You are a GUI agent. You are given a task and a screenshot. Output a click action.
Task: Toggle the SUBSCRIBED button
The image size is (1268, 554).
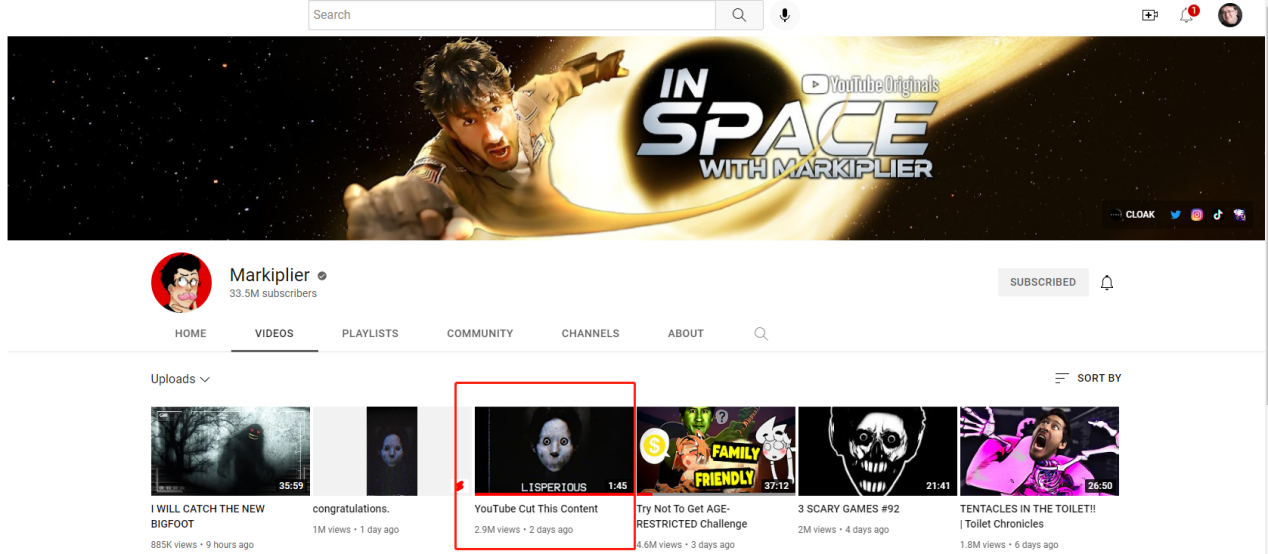tap(1043, 282)
